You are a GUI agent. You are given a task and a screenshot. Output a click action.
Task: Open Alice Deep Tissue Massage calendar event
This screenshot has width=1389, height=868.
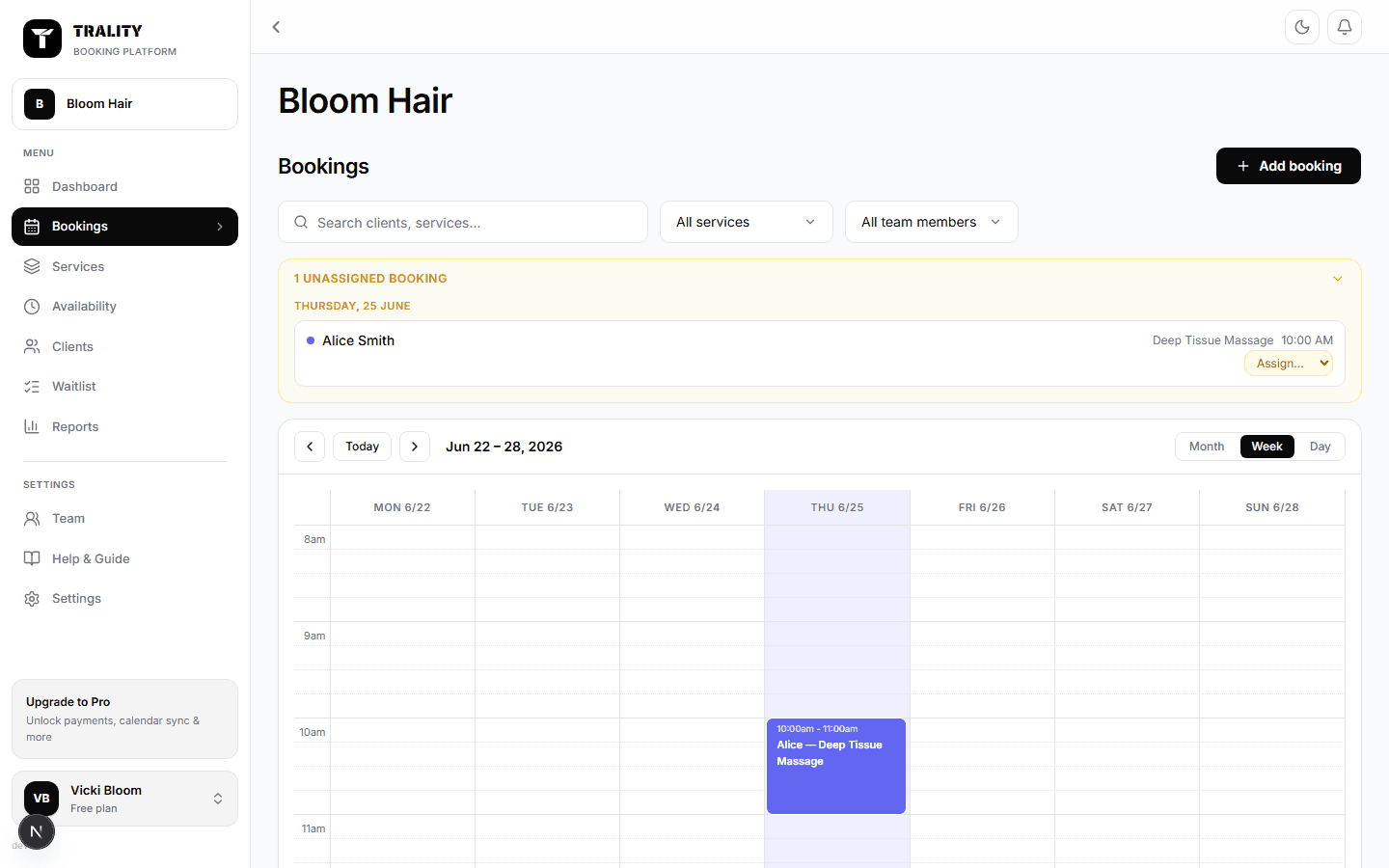click(836, 766)
